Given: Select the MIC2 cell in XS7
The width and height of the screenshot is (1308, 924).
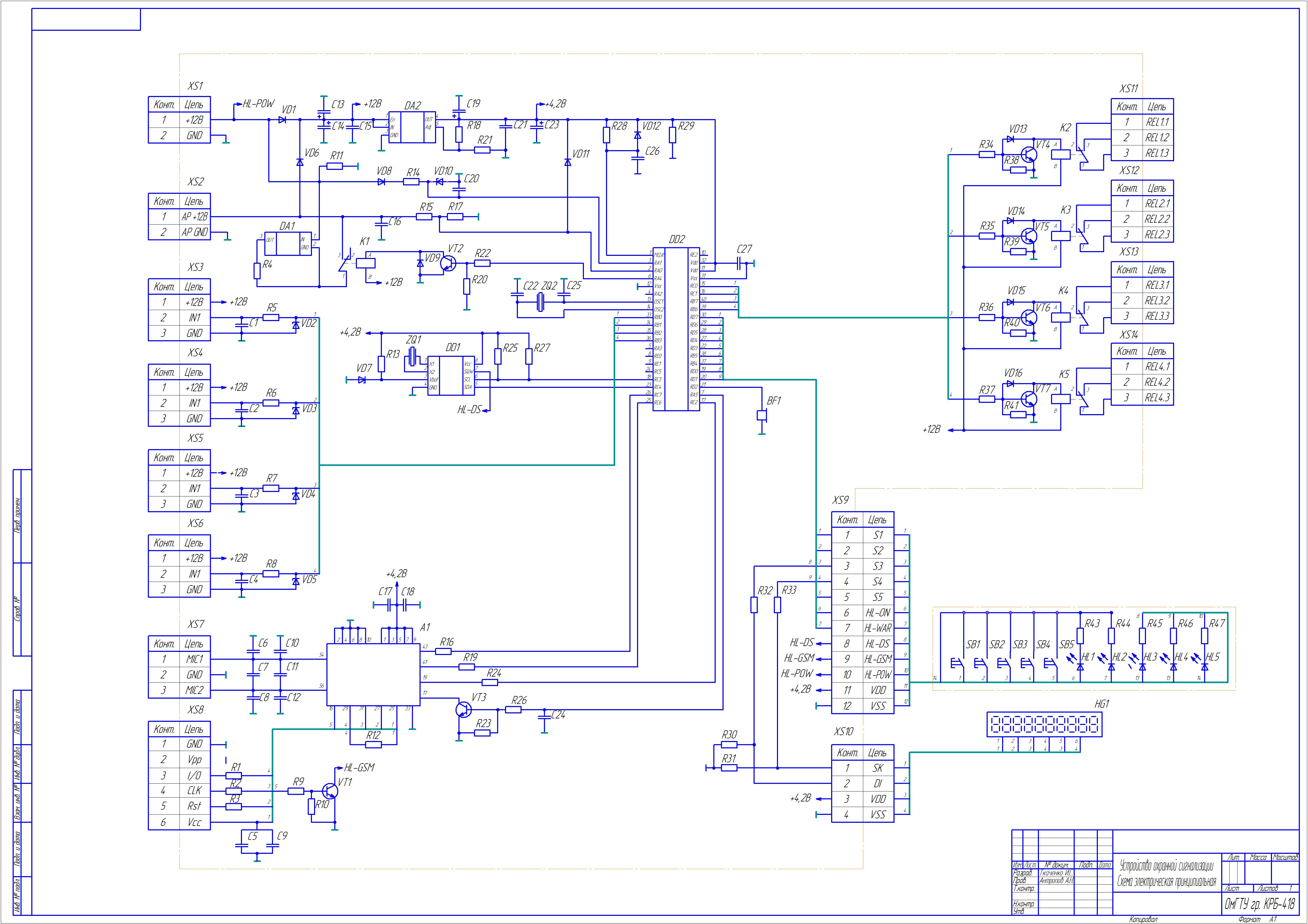Looking at the screenshot, I should 195,690.
